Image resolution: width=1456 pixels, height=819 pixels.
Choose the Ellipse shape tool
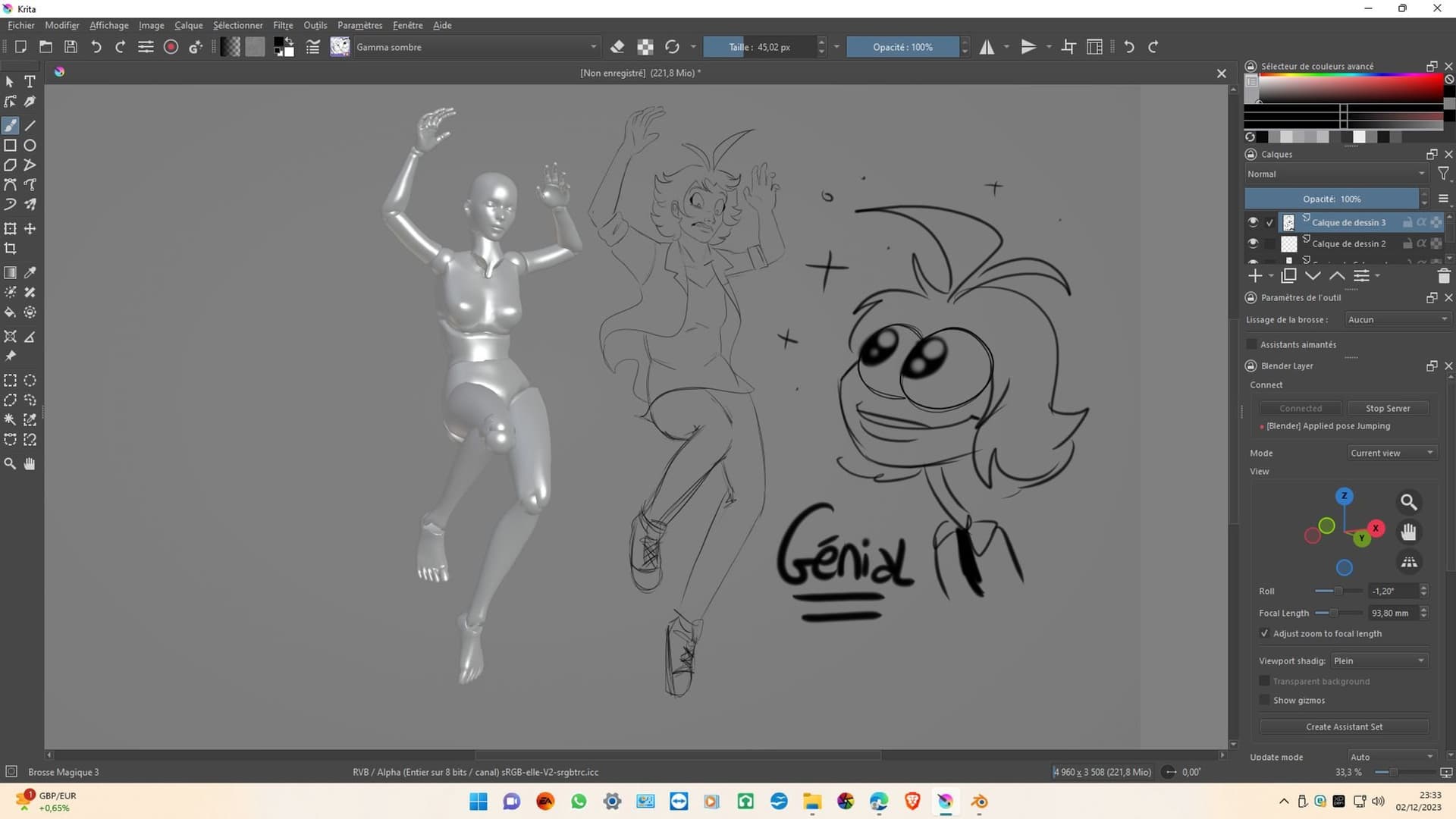click(x=30, y=146)
